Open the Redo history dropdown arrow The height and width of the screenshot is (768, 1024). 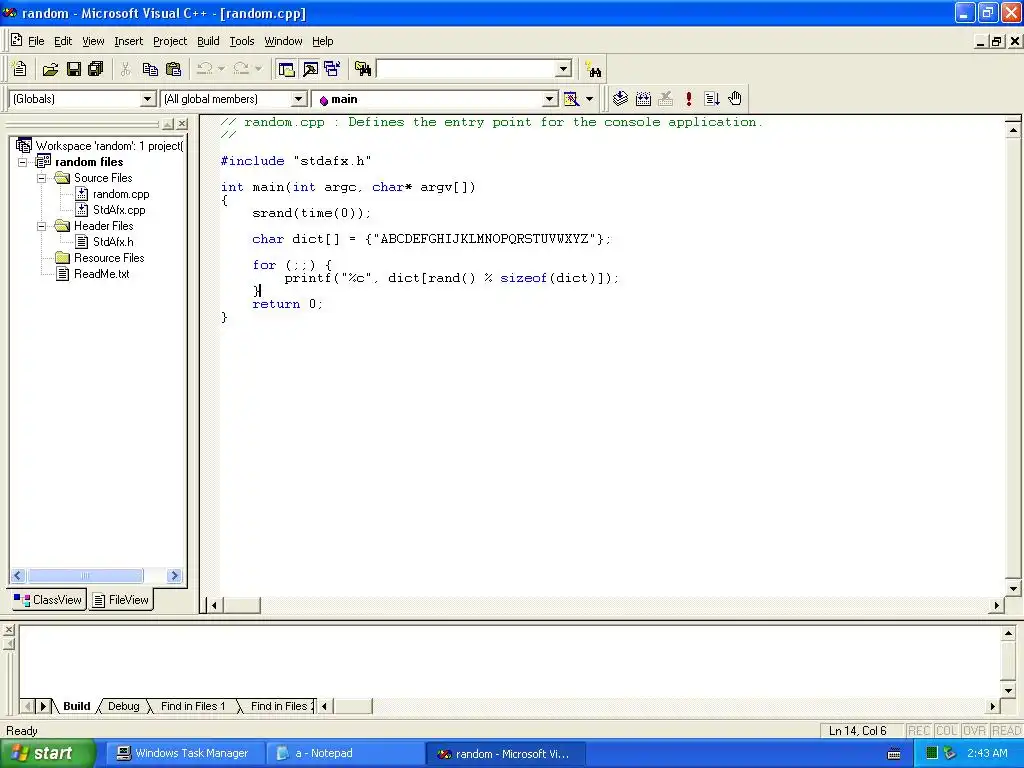click(258, 69)
